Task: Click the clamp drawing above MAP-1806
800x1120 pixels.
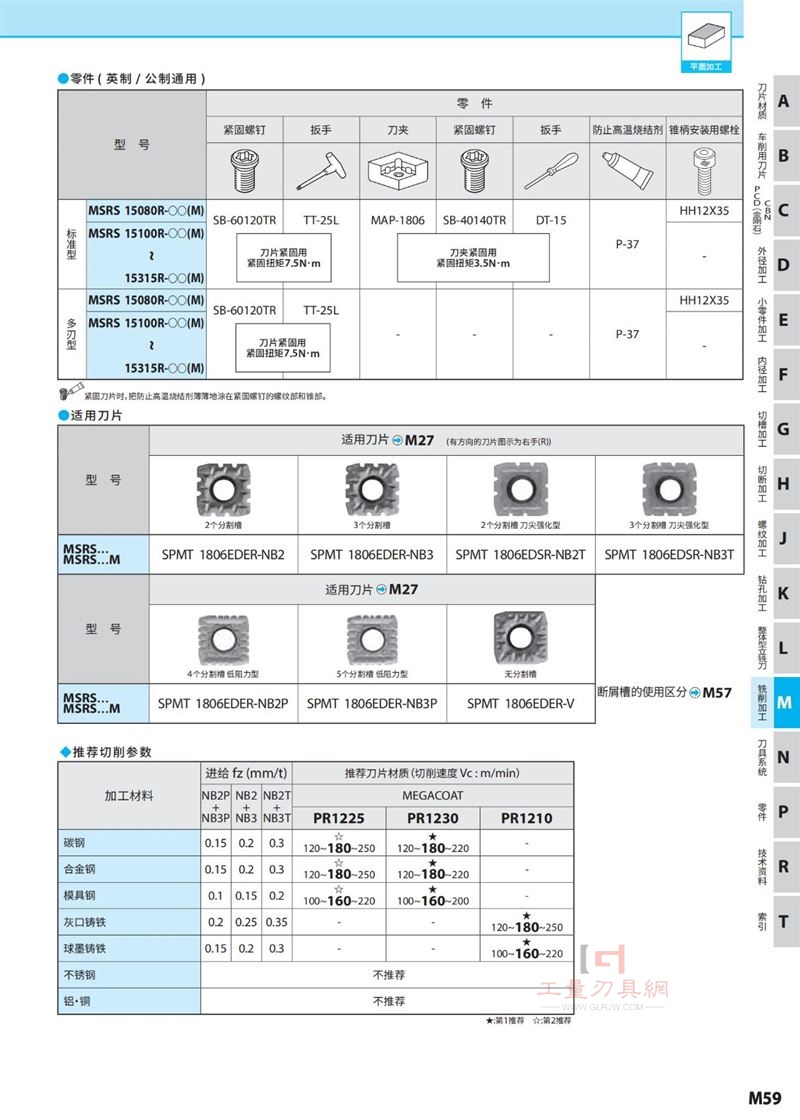Action: [398, 171]
